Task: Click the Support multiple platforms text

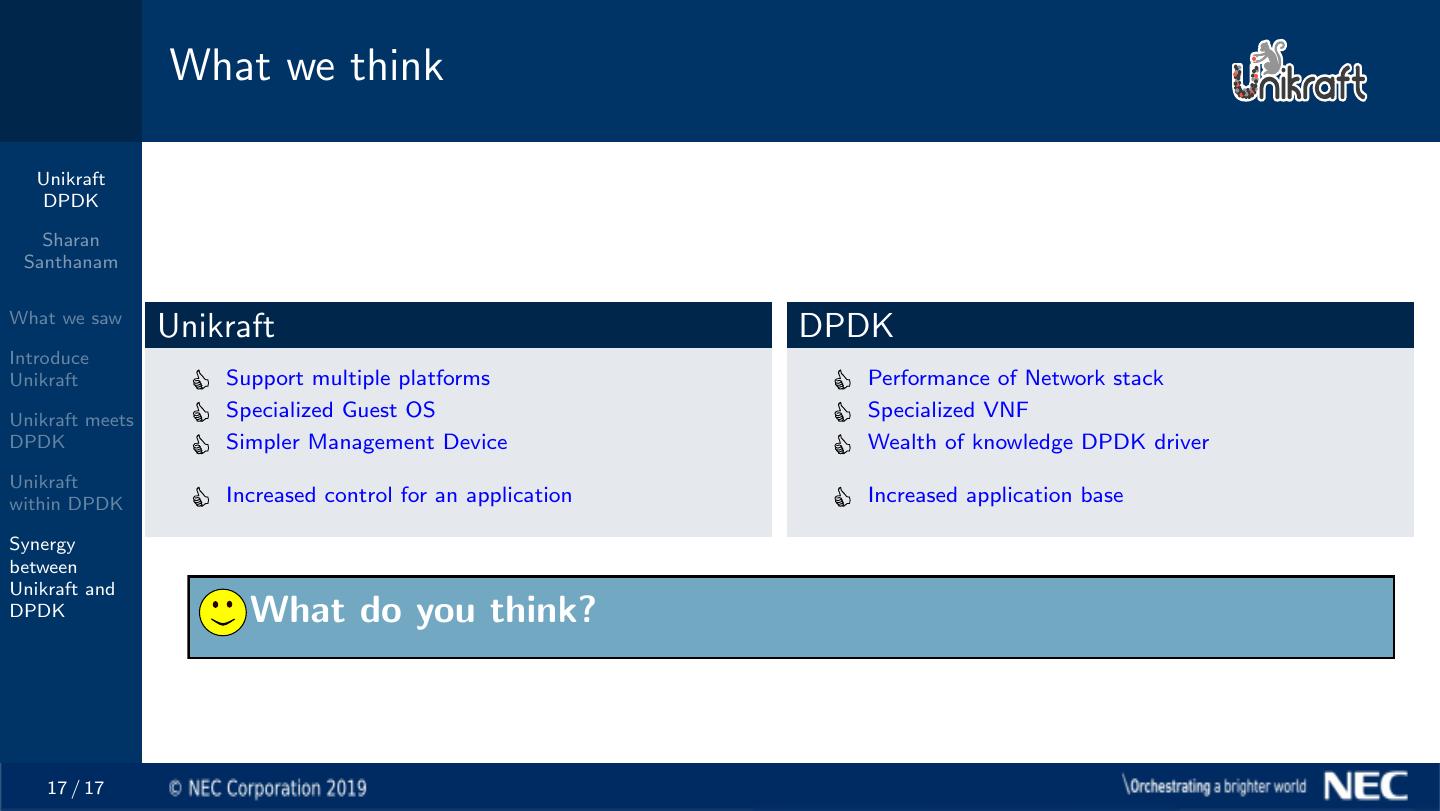Action: pyautogui.click(x=358, y=379)
